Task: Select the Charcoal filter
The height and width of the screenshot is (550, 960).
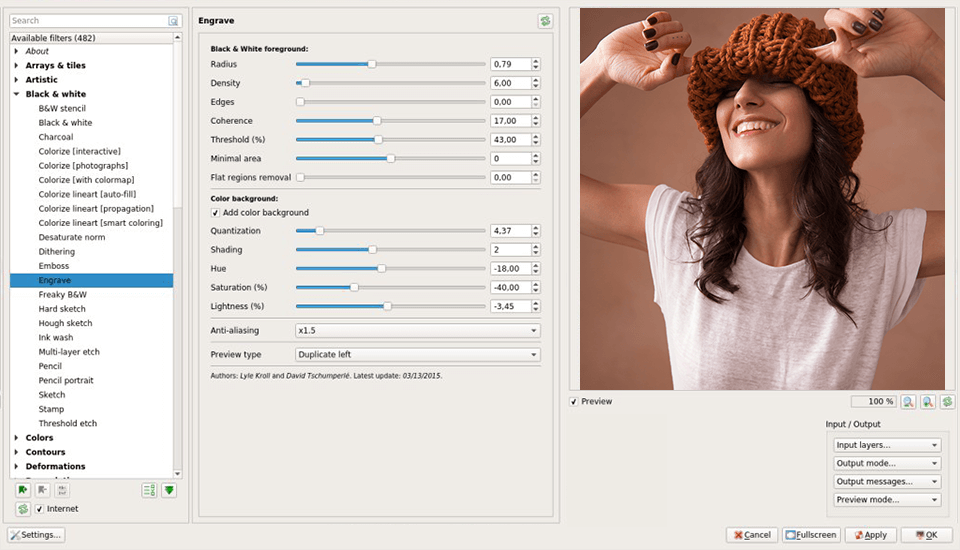Action: (56, 137)
